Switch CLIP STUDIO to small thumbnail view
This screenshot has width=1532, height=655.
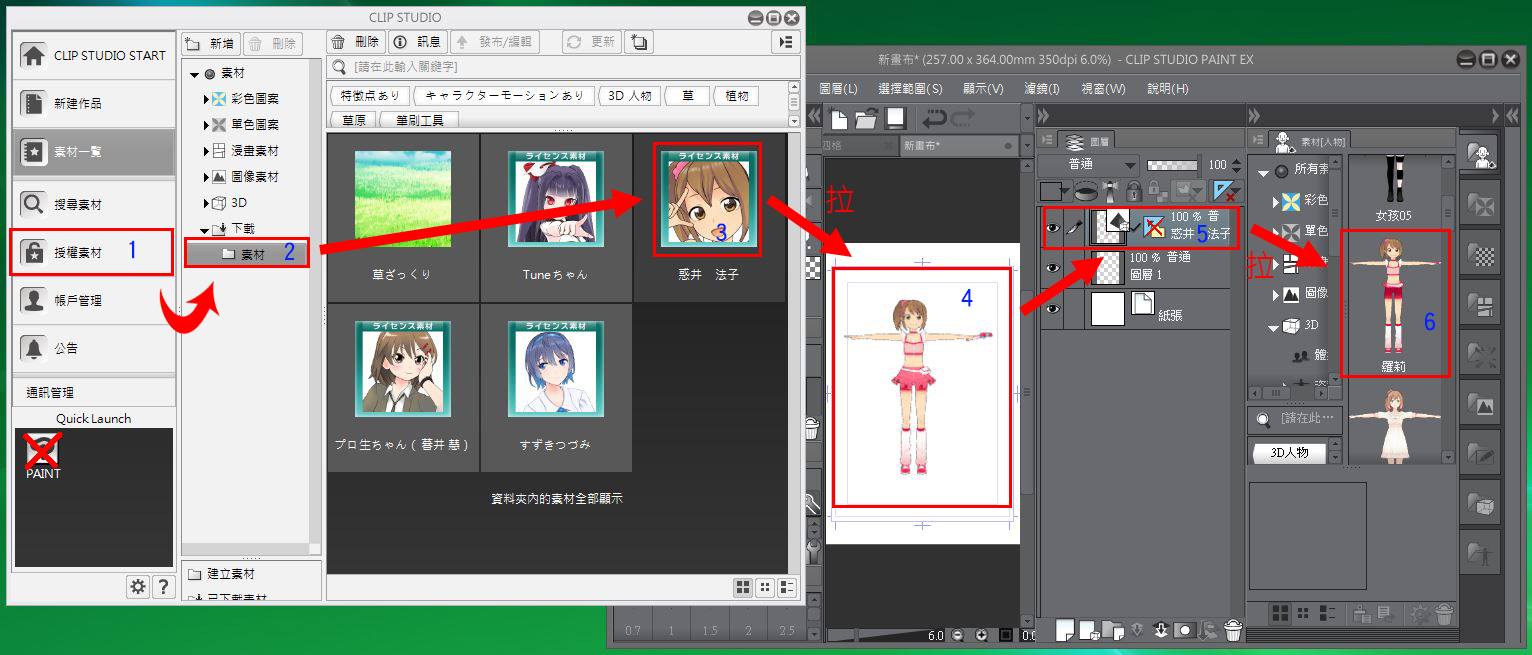pyautogui.click(x=765, y=587)
